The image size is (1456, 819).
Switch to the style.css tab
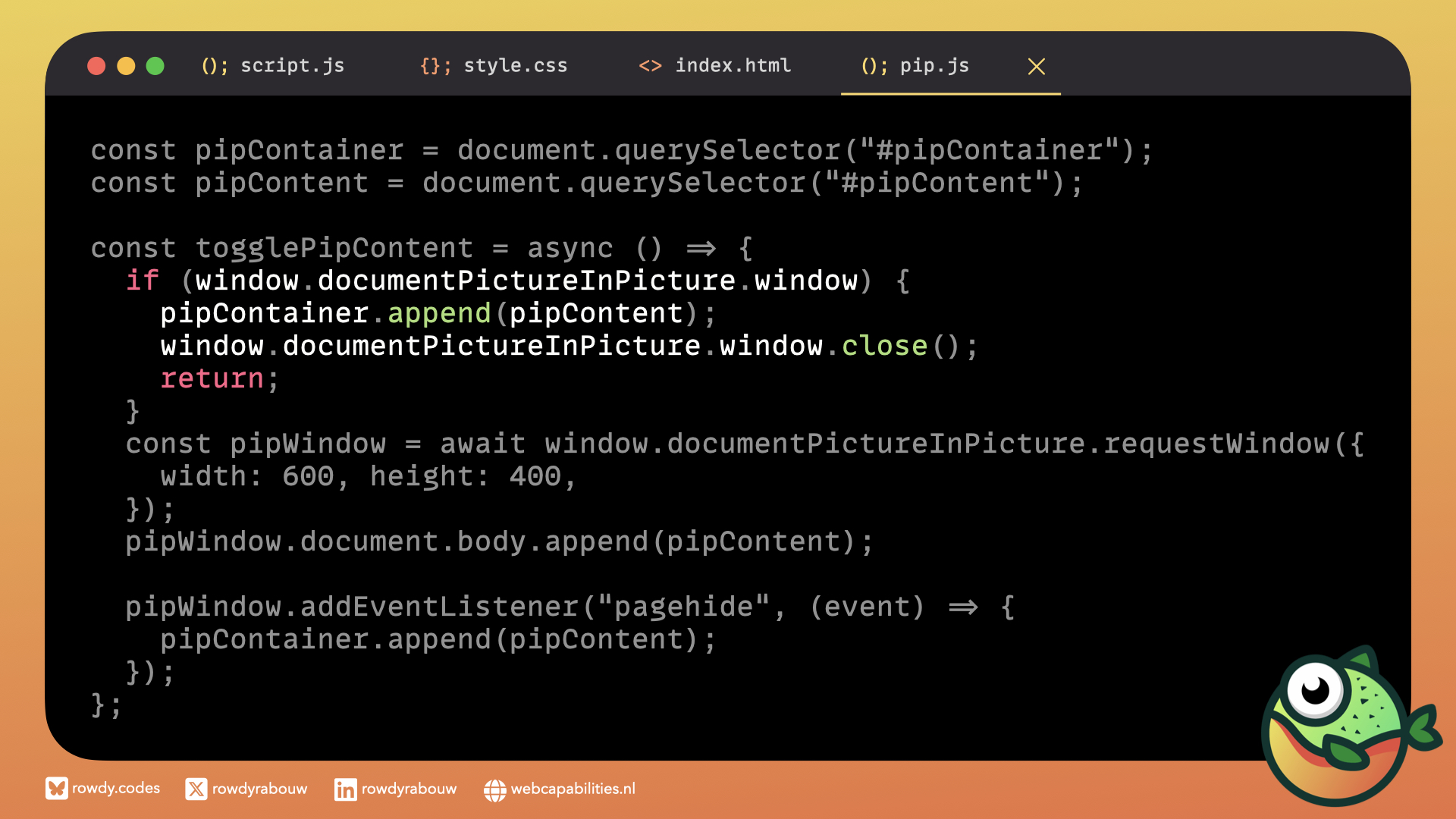[x=515, y=66]
